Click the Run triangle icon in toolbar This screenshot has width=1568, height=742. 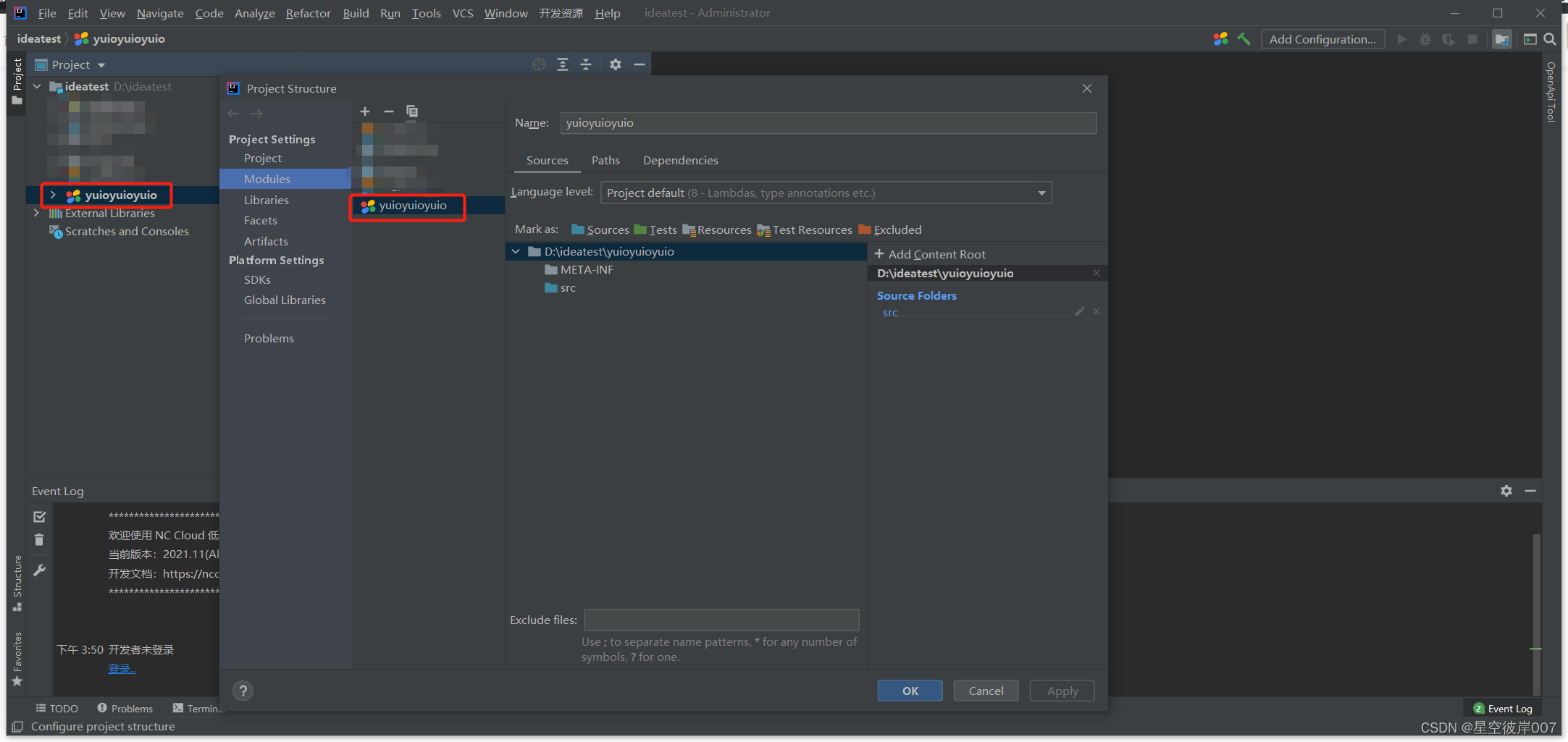point(1401,39)
